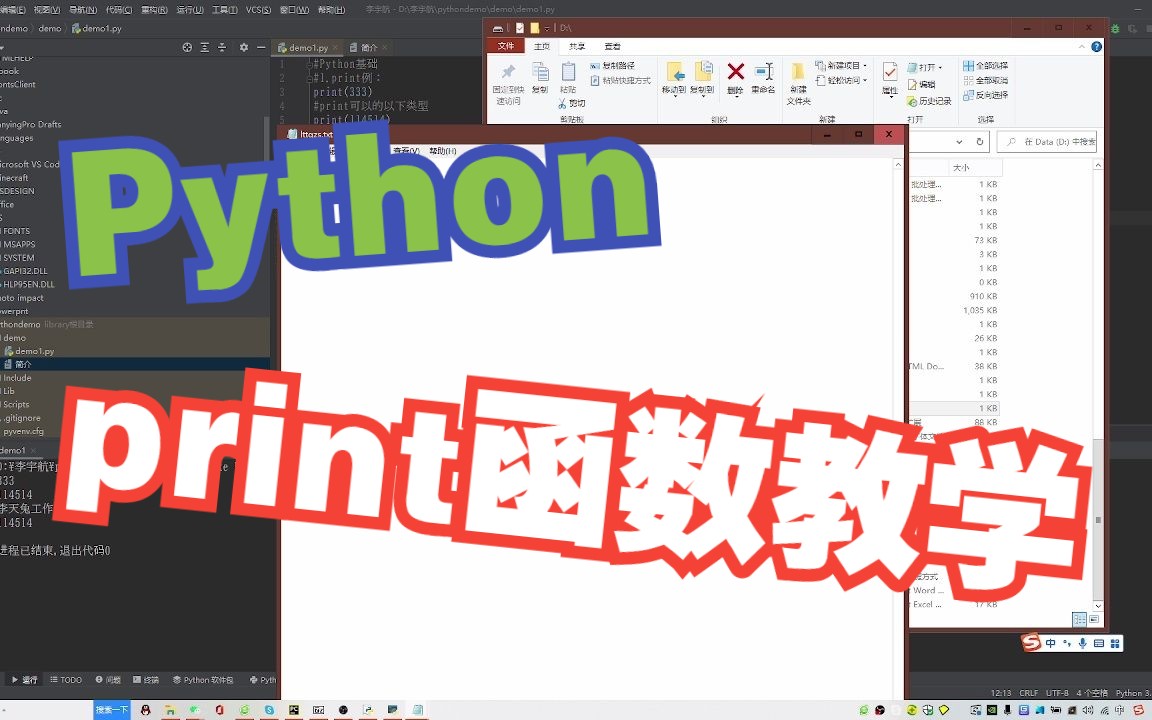Click the 终端 (Terminal) tool window button
Viewport: 1152px width, 720px height.
click(x=147, y=680)
